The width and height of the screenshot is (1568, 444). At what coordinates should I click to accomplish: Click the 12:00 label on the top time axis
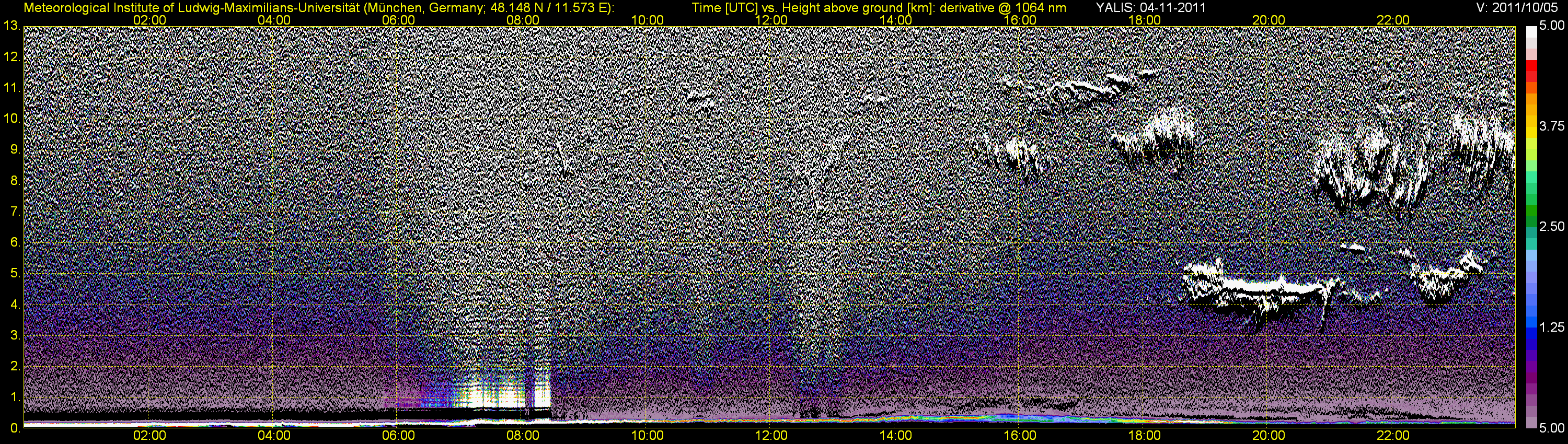tap(771, 20)
